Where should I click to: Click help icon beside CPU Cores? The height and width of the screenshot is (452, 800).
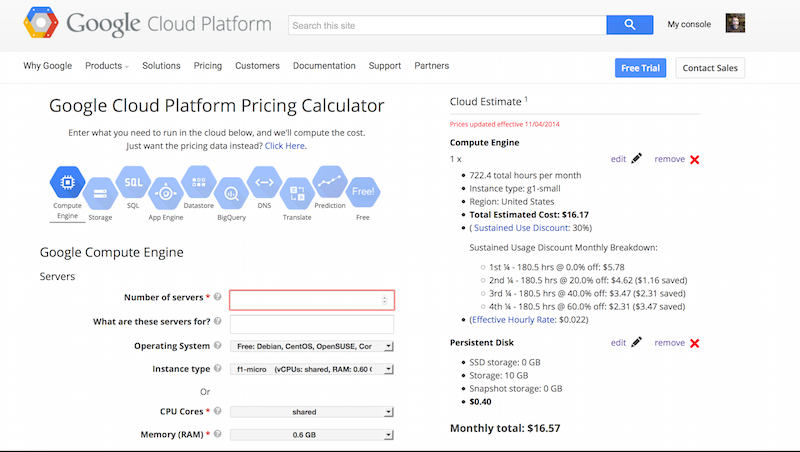(x=217, y=411)
